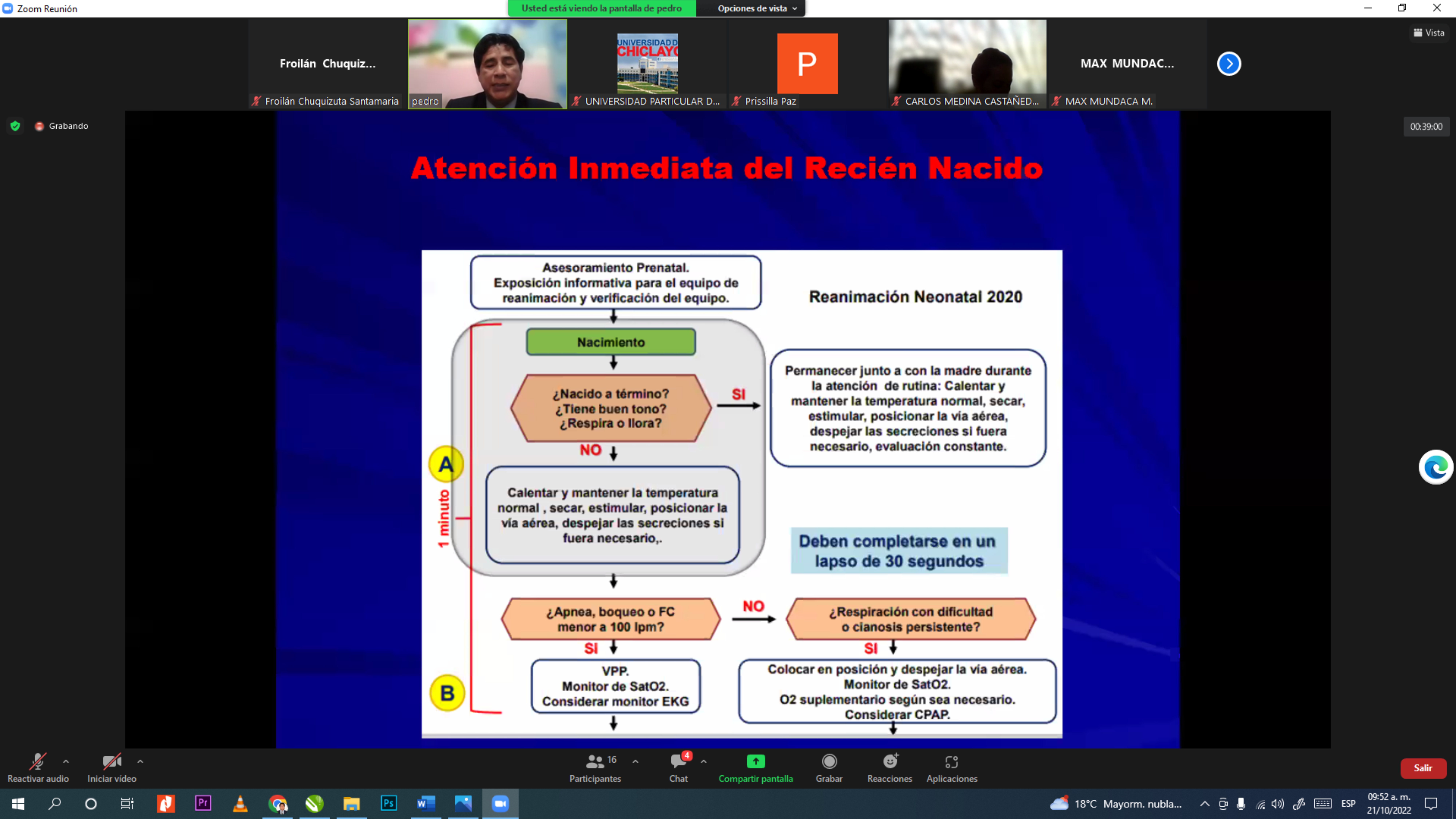Expand participants options caret
The height and width of the screenshot is (819, 1456).
tap(635, 761)
